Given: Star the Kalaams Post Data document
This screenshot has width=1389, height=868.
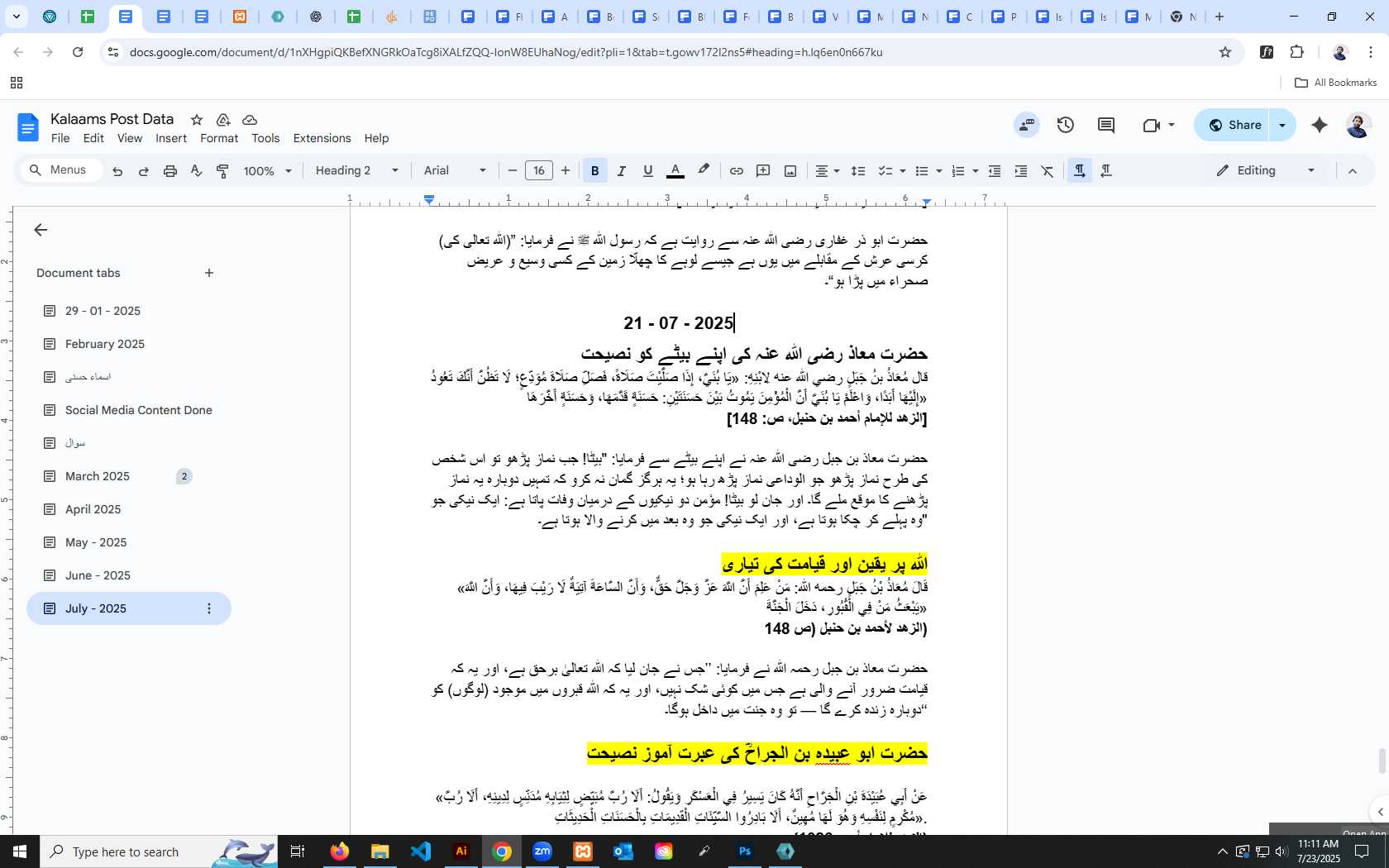Looking at the screenshot, I should coord(197,120).
